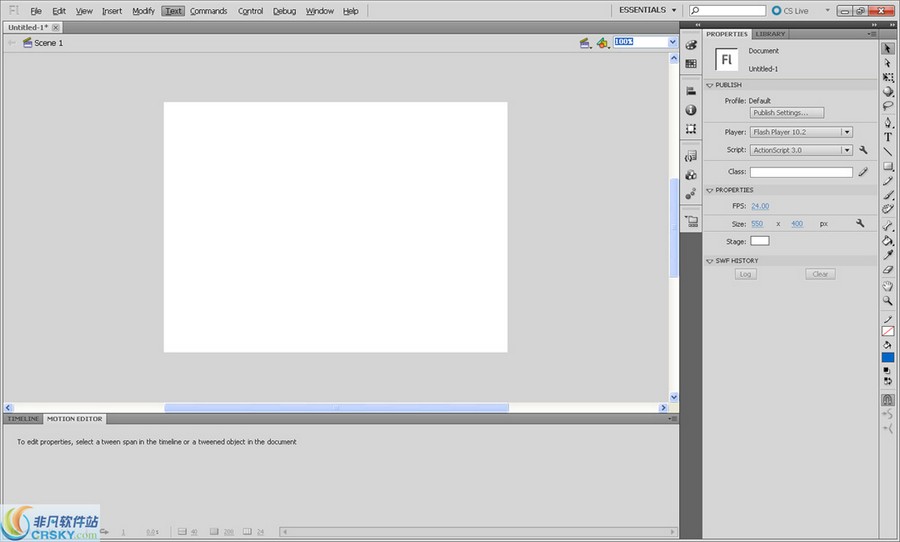
Task: Click the Black and White colors icon
Action: 887,371
